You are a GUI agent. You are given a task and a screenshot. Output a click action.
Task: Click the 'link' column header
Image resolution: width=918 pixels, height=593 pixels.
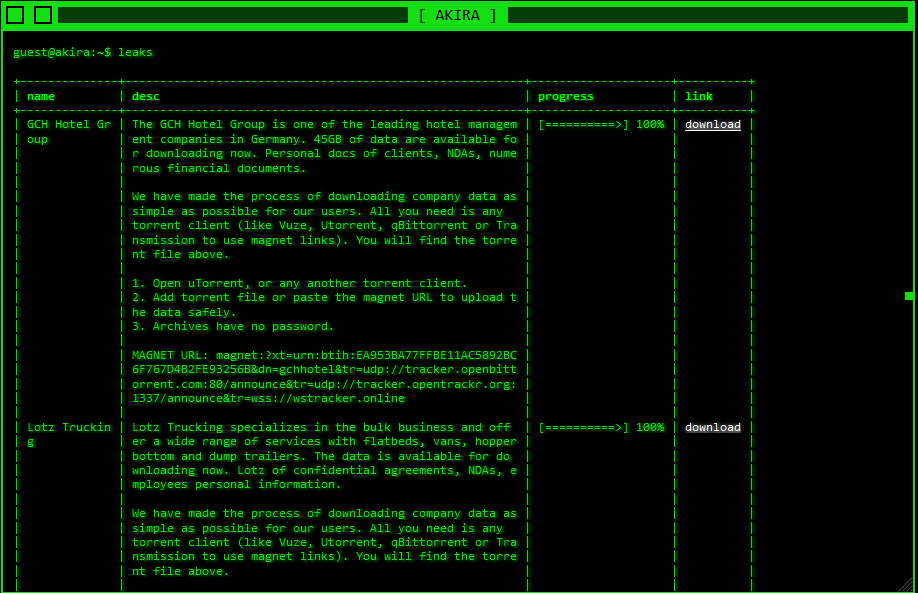(699, 96)
